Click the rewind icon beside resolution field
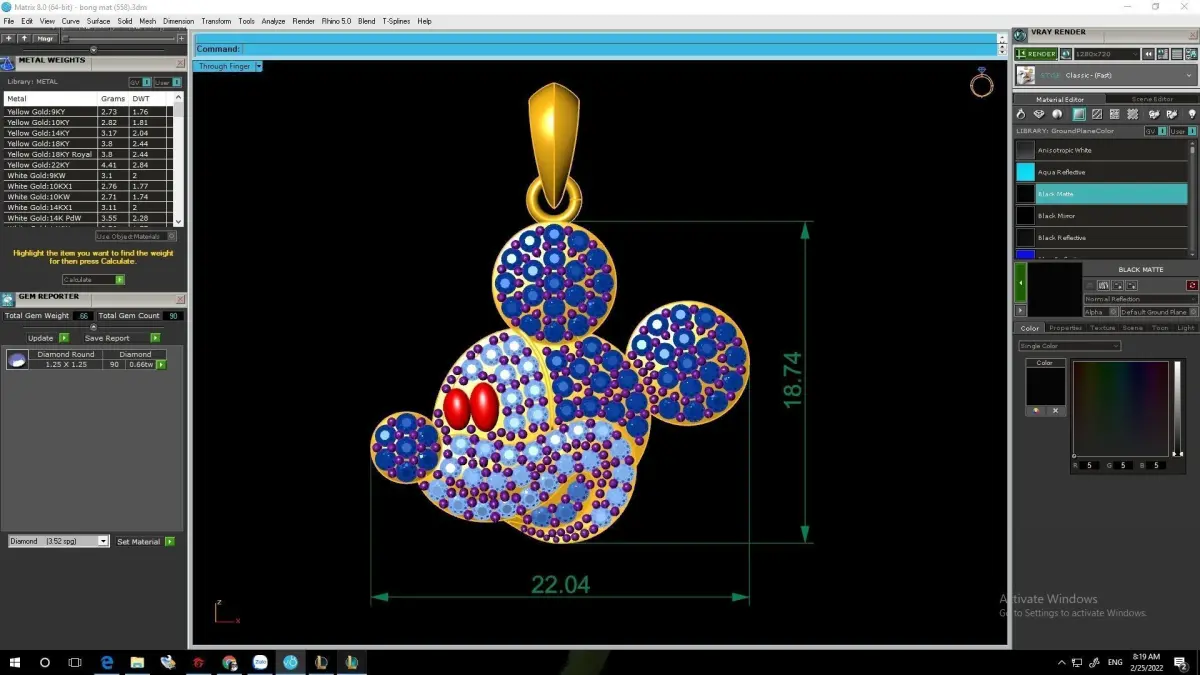 1148,54
